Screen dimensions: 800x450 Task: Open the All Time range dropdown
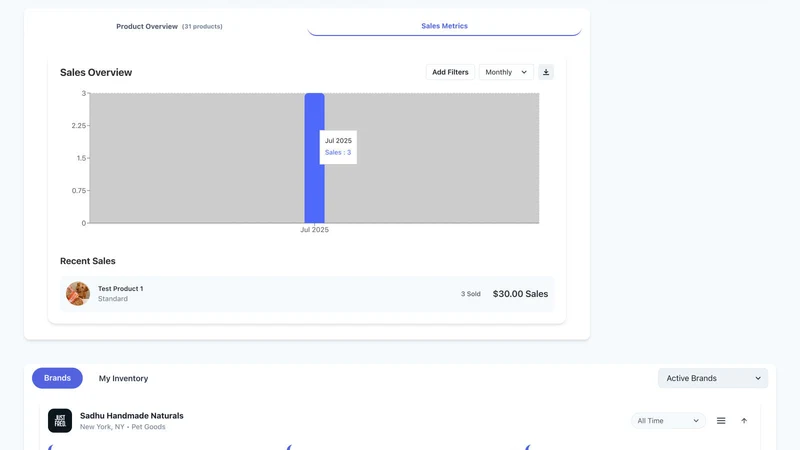pos(668,421)
